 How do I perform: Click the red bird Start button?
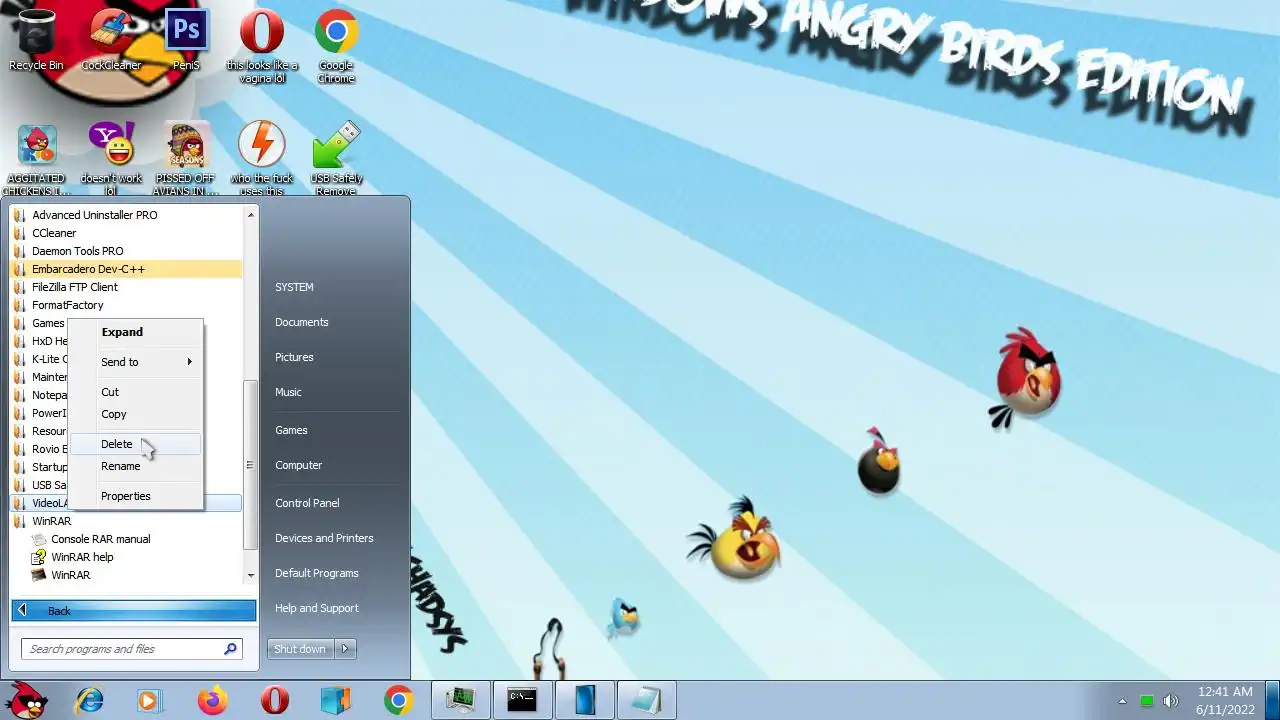pyautogui.click(x=25, y=700)
